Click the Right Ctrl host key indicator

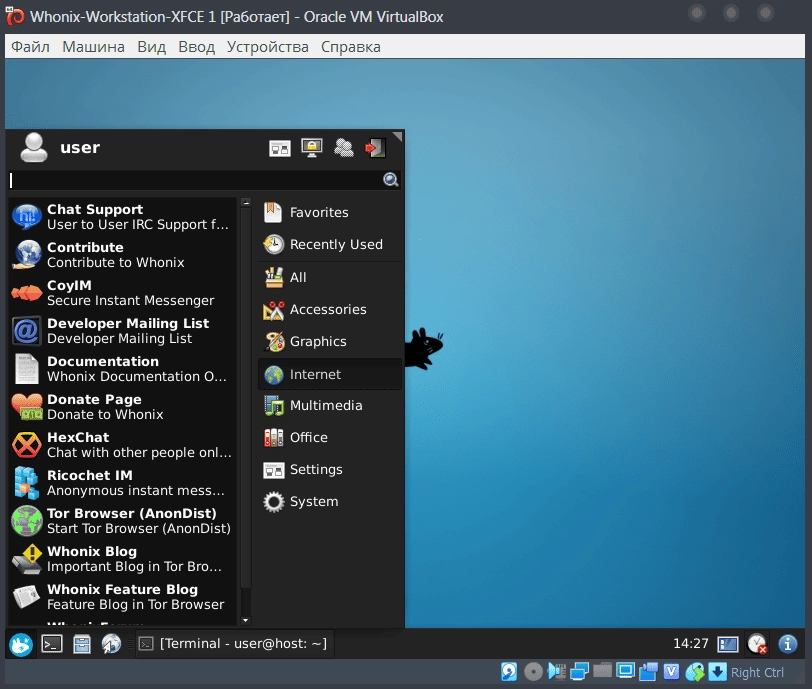(x=757, y=673)
